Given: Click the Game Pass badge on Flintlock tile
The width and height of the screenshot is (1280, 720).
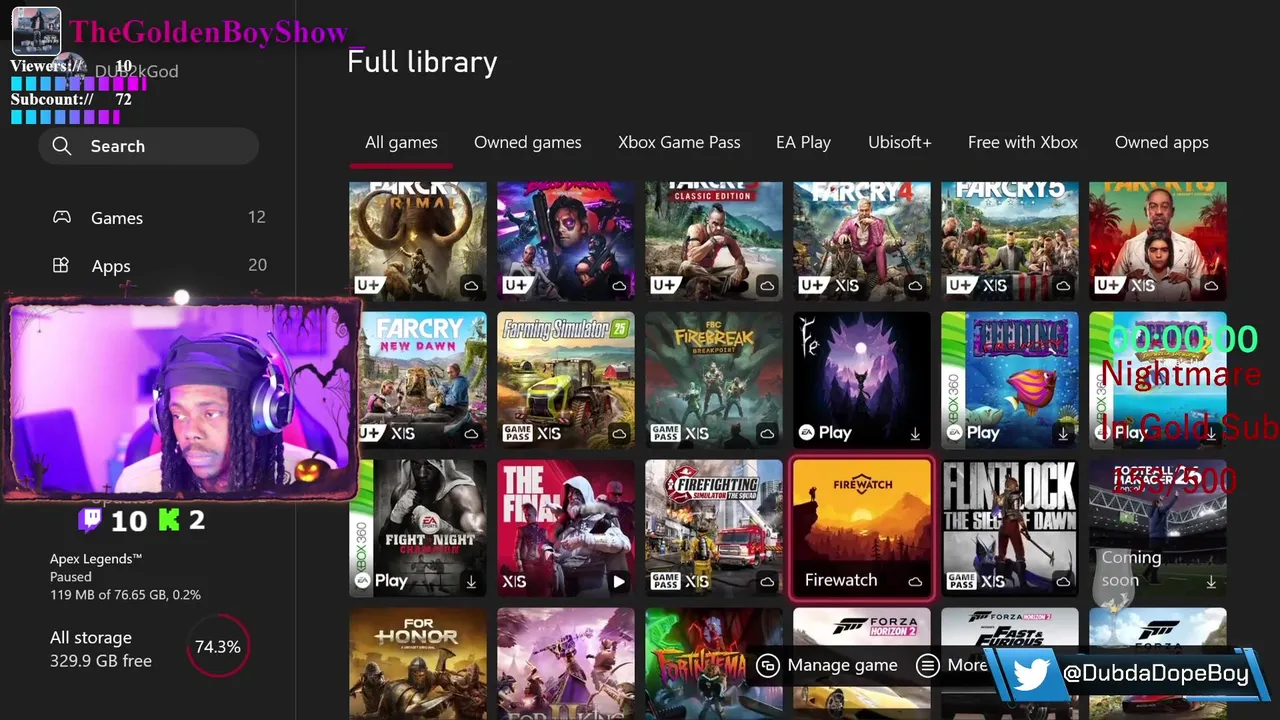Looking at the screenshot, I should [962, 581].
